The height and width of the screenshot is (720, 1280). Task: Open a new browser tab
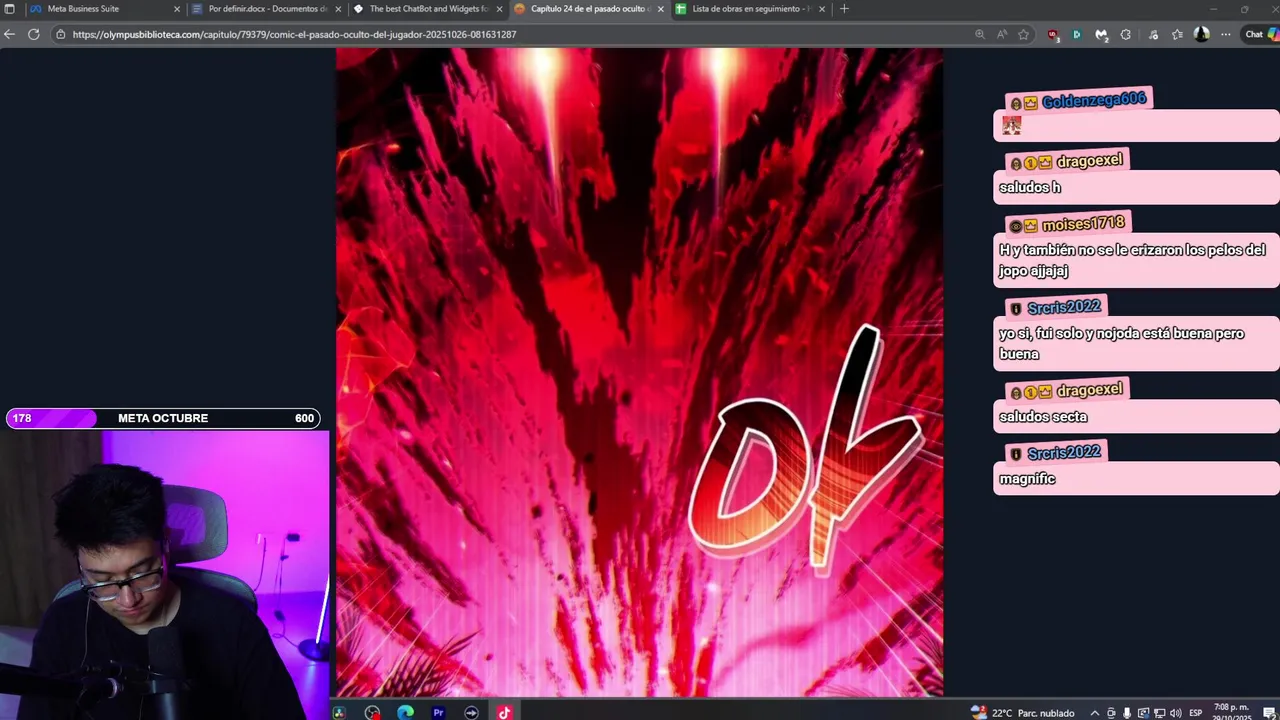tap(844, 9)
